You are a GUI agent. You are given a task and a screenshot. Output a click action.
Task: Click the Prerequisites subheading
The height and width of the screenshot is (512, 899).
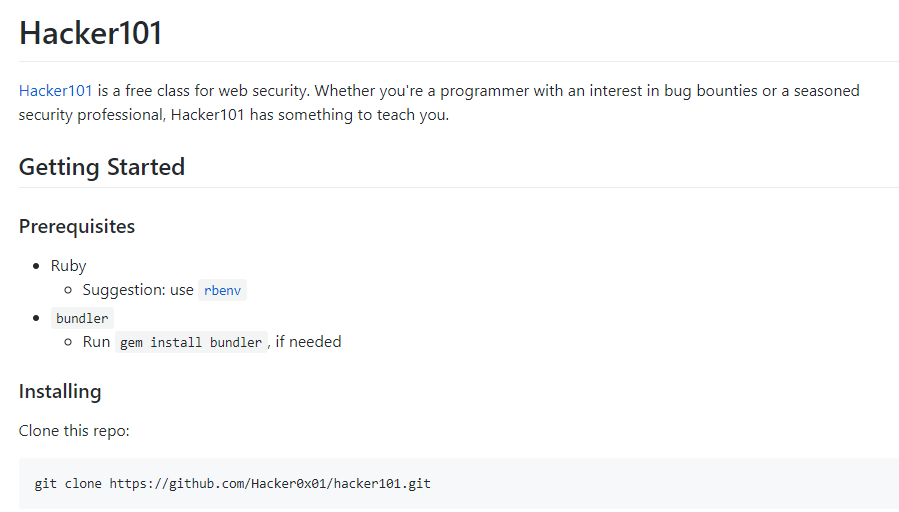[77, 227]
